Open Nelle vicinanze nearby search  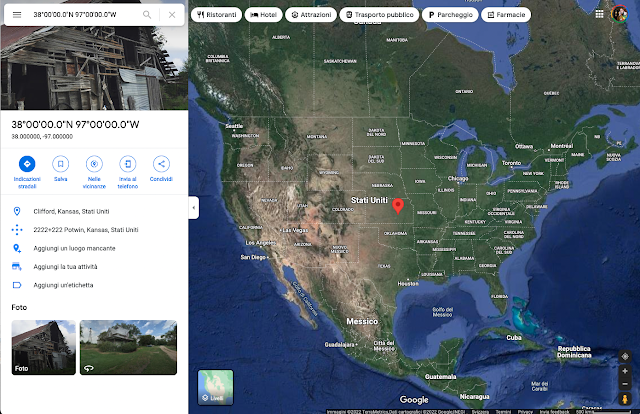(x=94, y=164)
